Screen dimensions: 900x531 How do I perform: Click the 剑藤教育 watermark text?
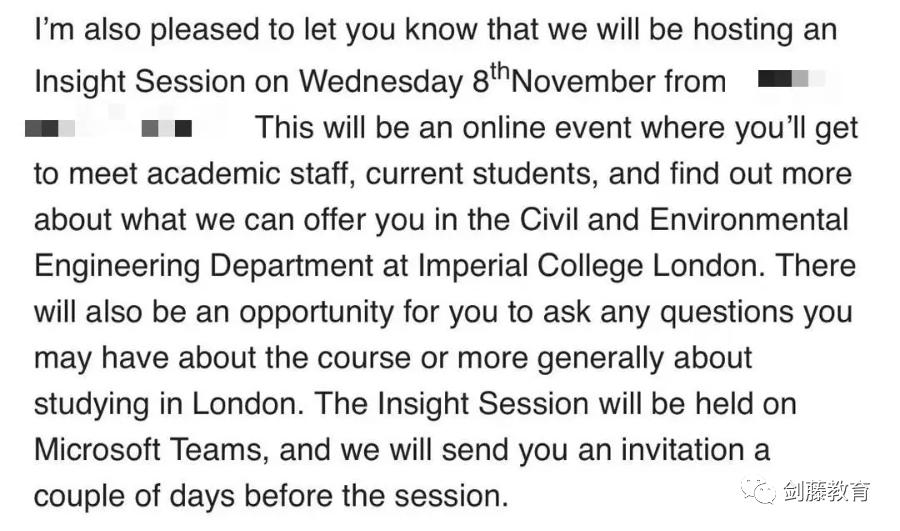point(826,491)
